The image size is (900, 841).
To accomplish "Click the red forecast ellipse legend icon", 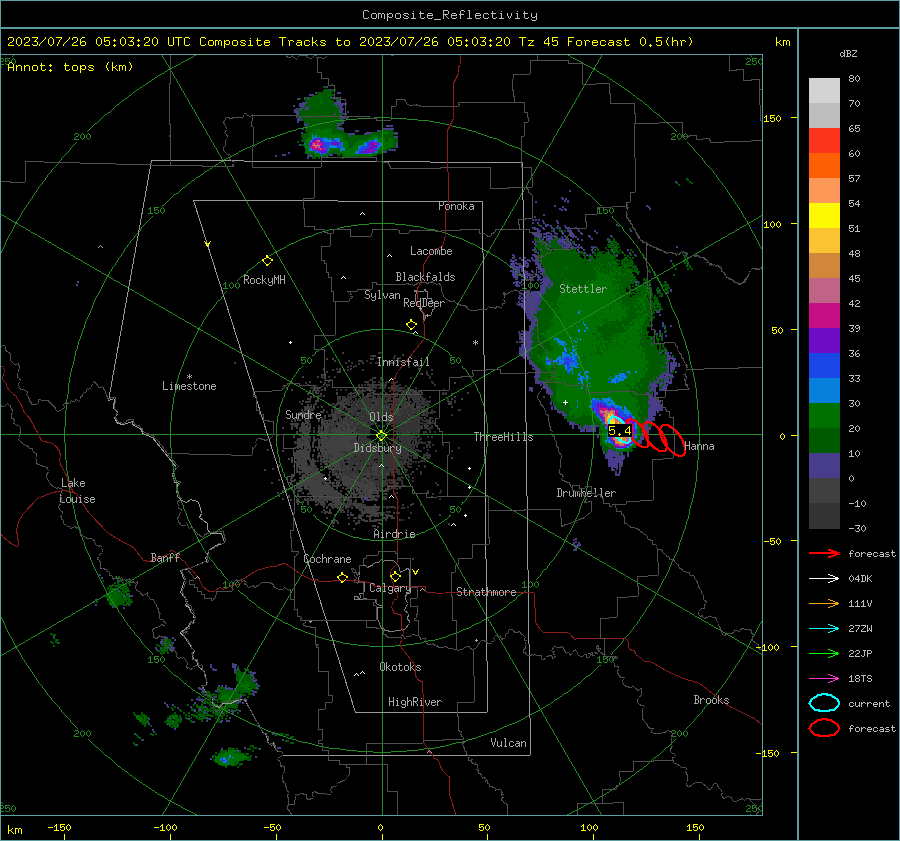I will pyautogui.click(x=824, y=728).
